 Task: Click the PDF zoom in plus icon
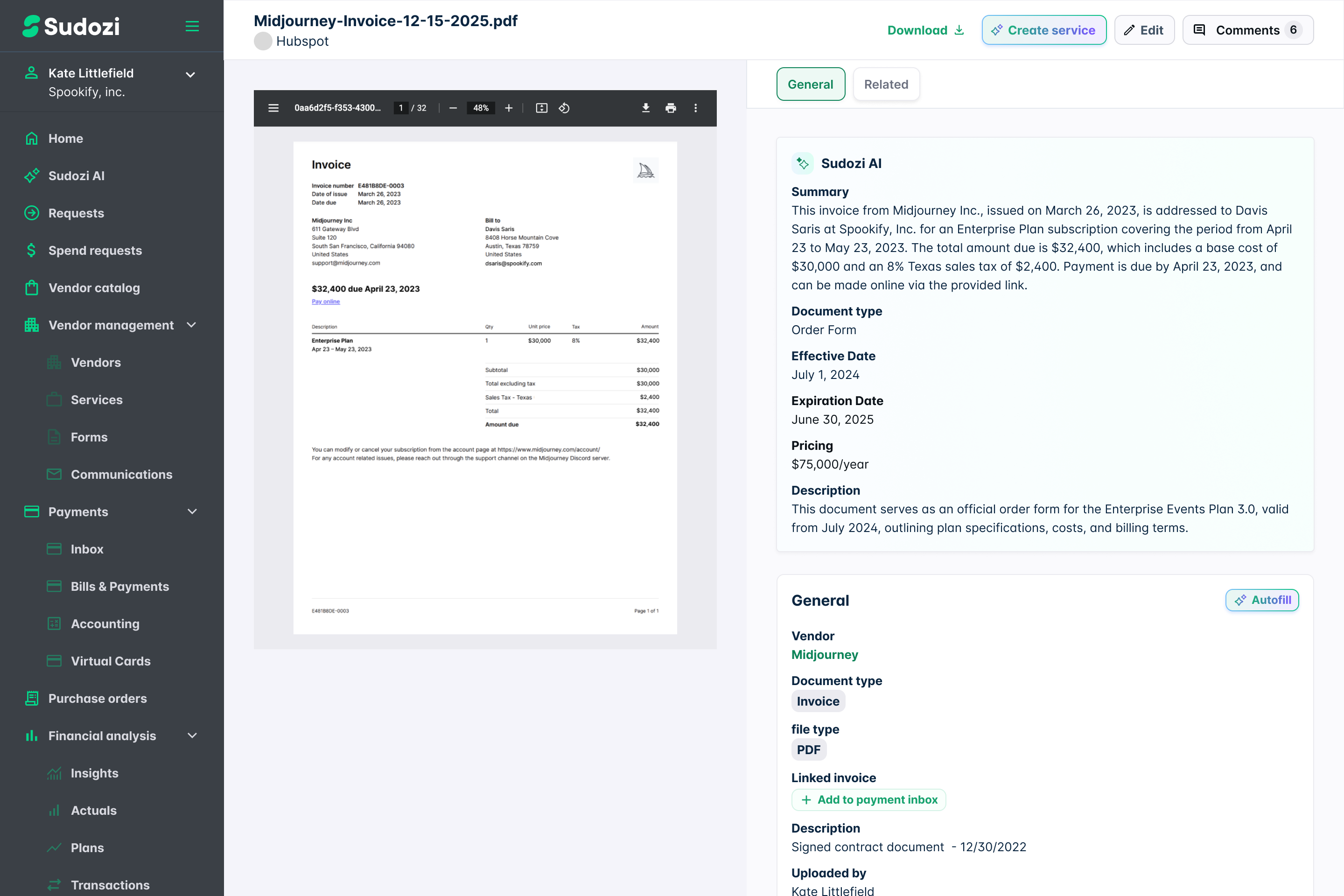pyautogui.click(x=509, y=108)
